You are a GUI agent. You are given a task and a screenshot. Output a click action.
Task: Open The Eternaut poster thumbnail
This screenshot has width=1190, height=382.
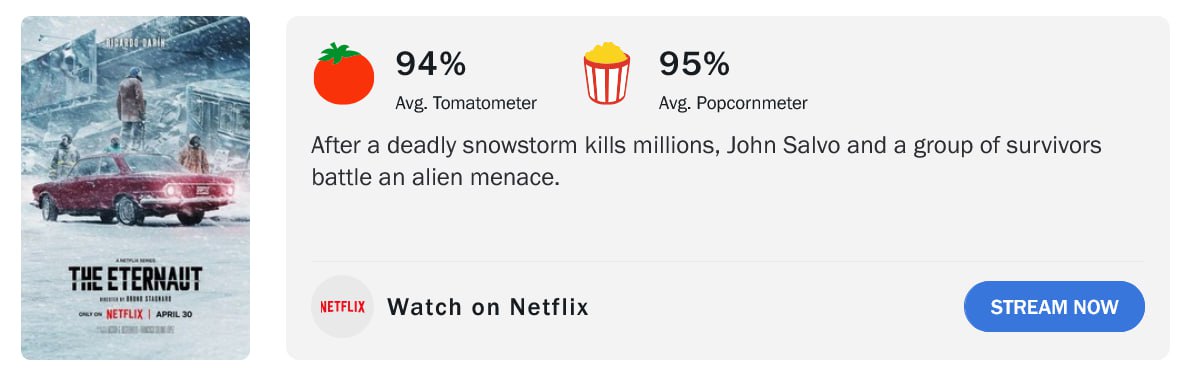click(135, 188)
